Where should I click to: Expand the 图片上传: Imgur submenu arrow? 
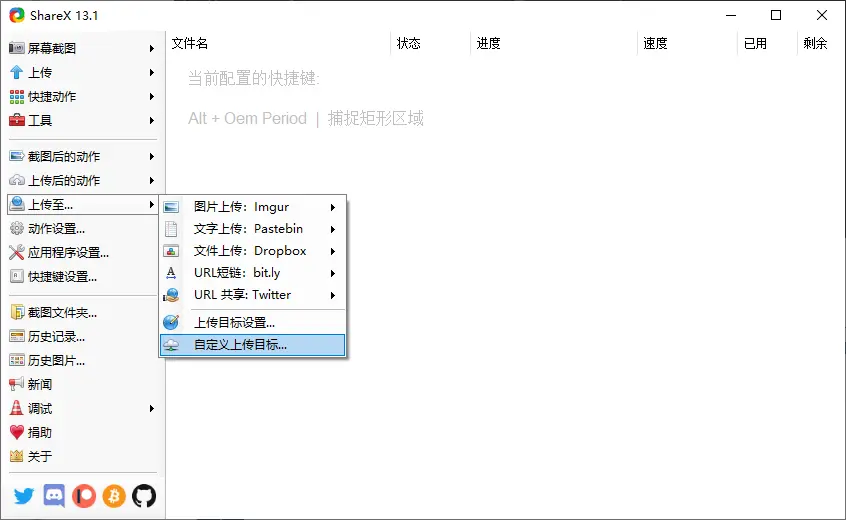[333, 207]
